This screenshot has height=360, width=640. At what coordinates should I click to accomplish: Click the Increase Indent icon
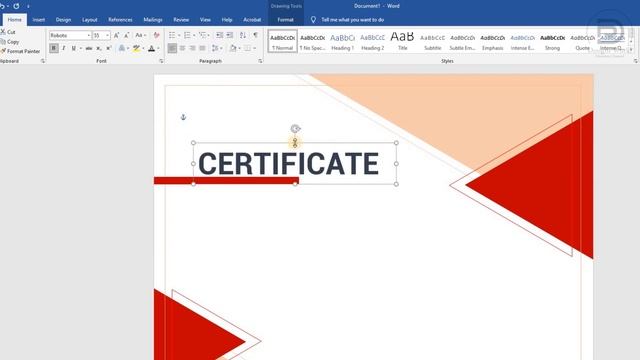(230, 35)
